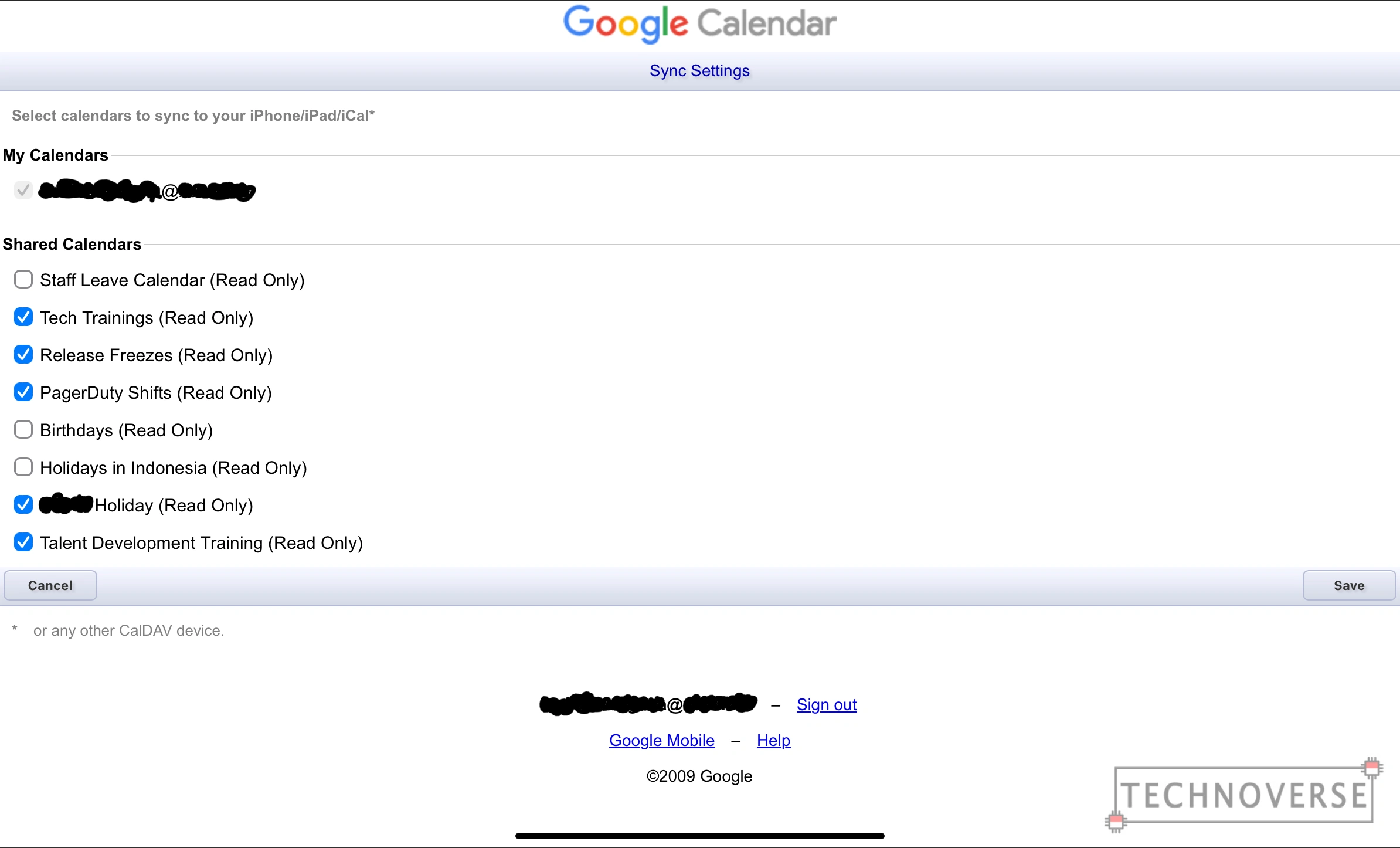Click the Save button
This screenshot has height=848, width=1400.
coord(1349,584)
